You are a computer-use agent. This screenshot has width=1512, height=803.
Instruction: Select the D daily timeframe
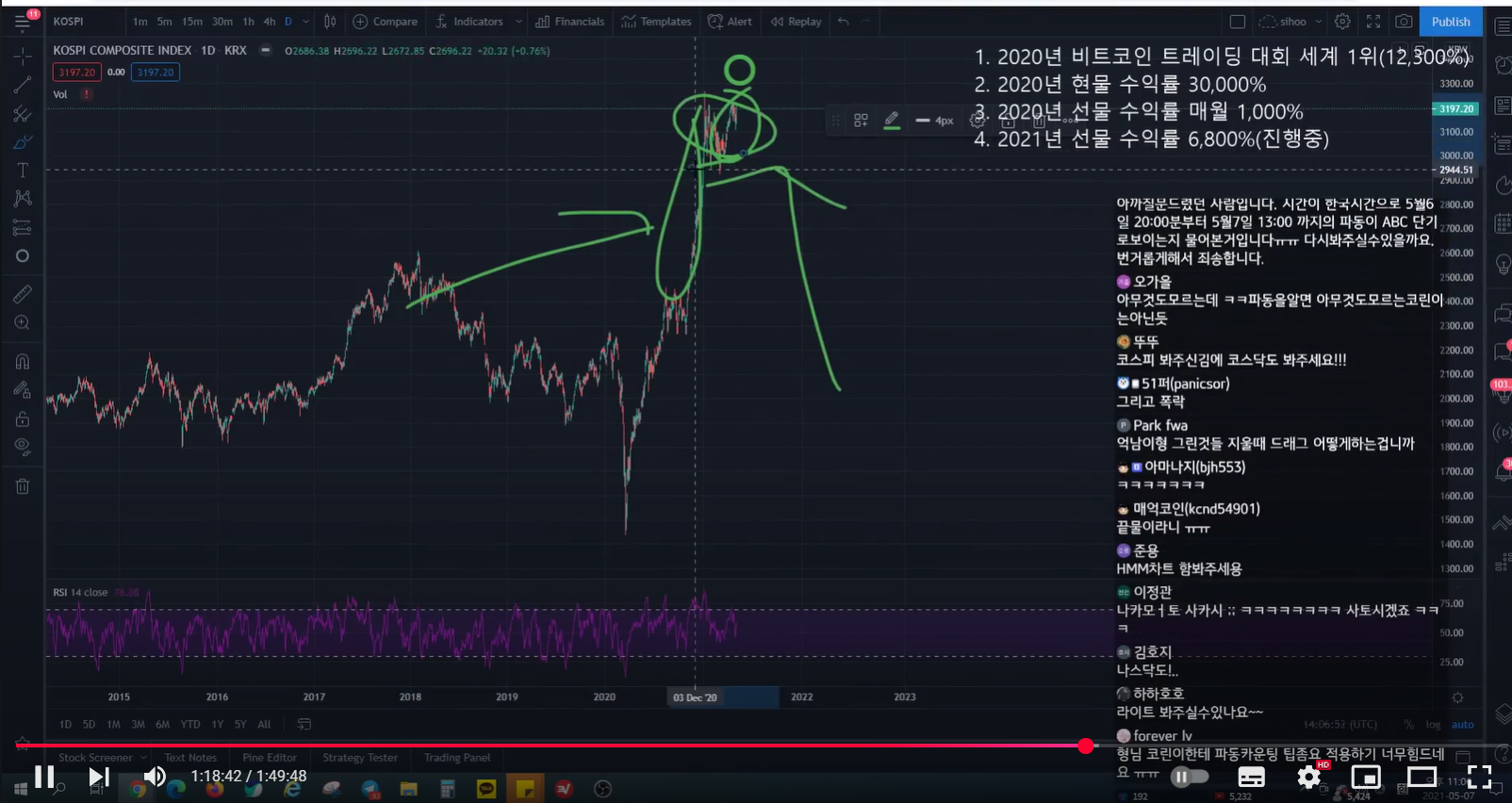[288, 22]
